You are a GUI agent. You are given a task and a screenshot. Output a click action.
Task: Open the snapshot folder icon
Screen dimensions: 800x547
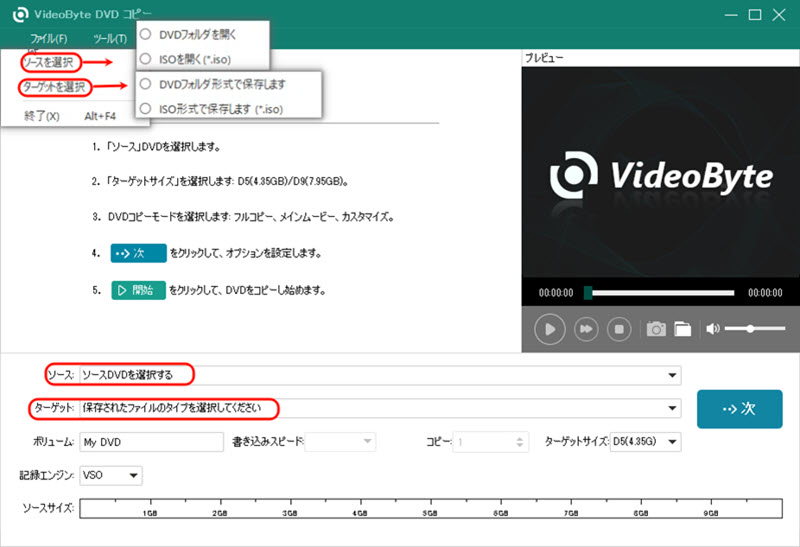(x=683, y=329)
